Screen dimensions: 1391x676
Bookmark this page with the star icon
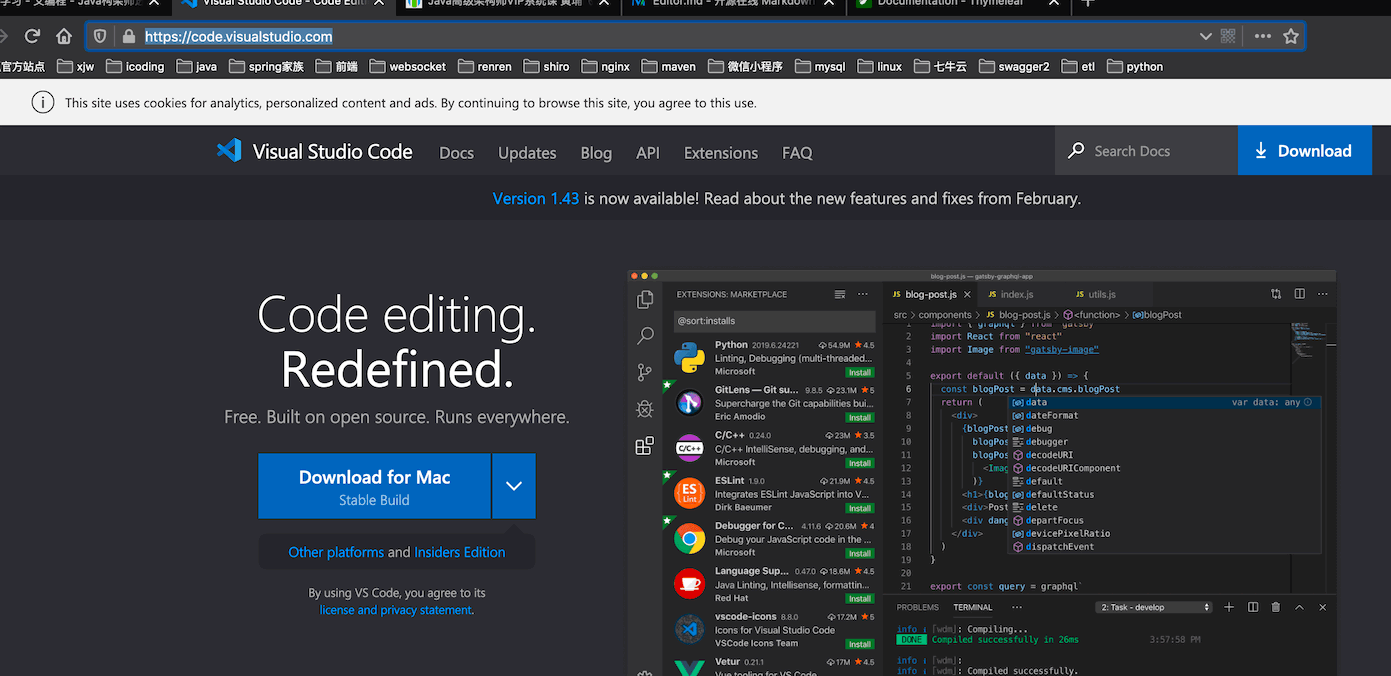click(x=1291, y=36)
